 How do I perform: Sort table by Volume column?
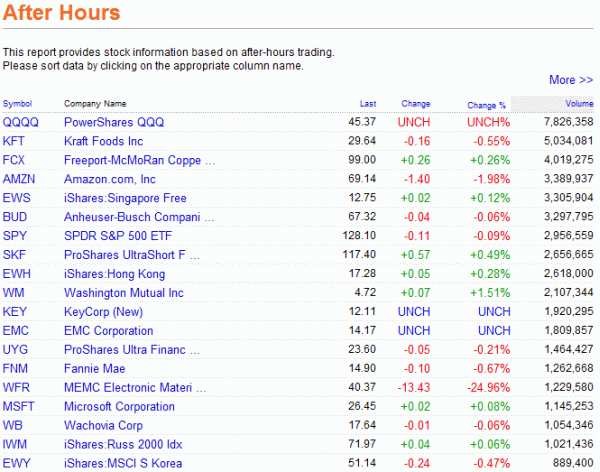(x=579, y=104)
